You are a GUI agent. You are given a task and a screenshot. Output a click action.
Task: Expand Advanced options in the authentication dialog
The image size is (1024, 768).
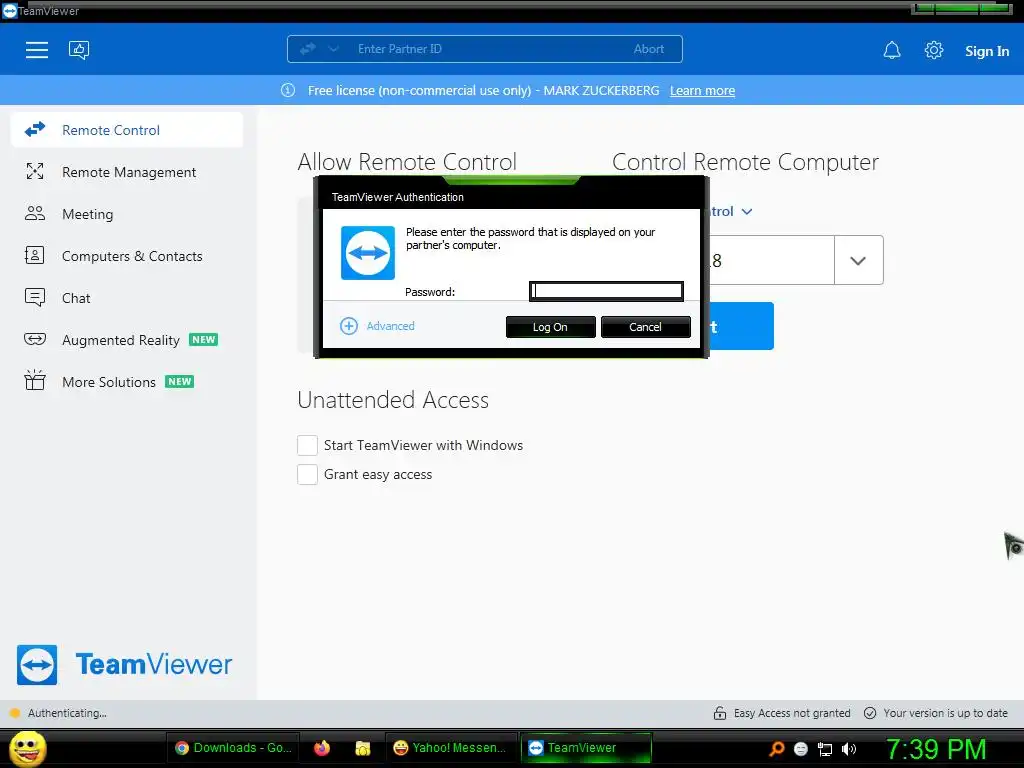point(377,326)
